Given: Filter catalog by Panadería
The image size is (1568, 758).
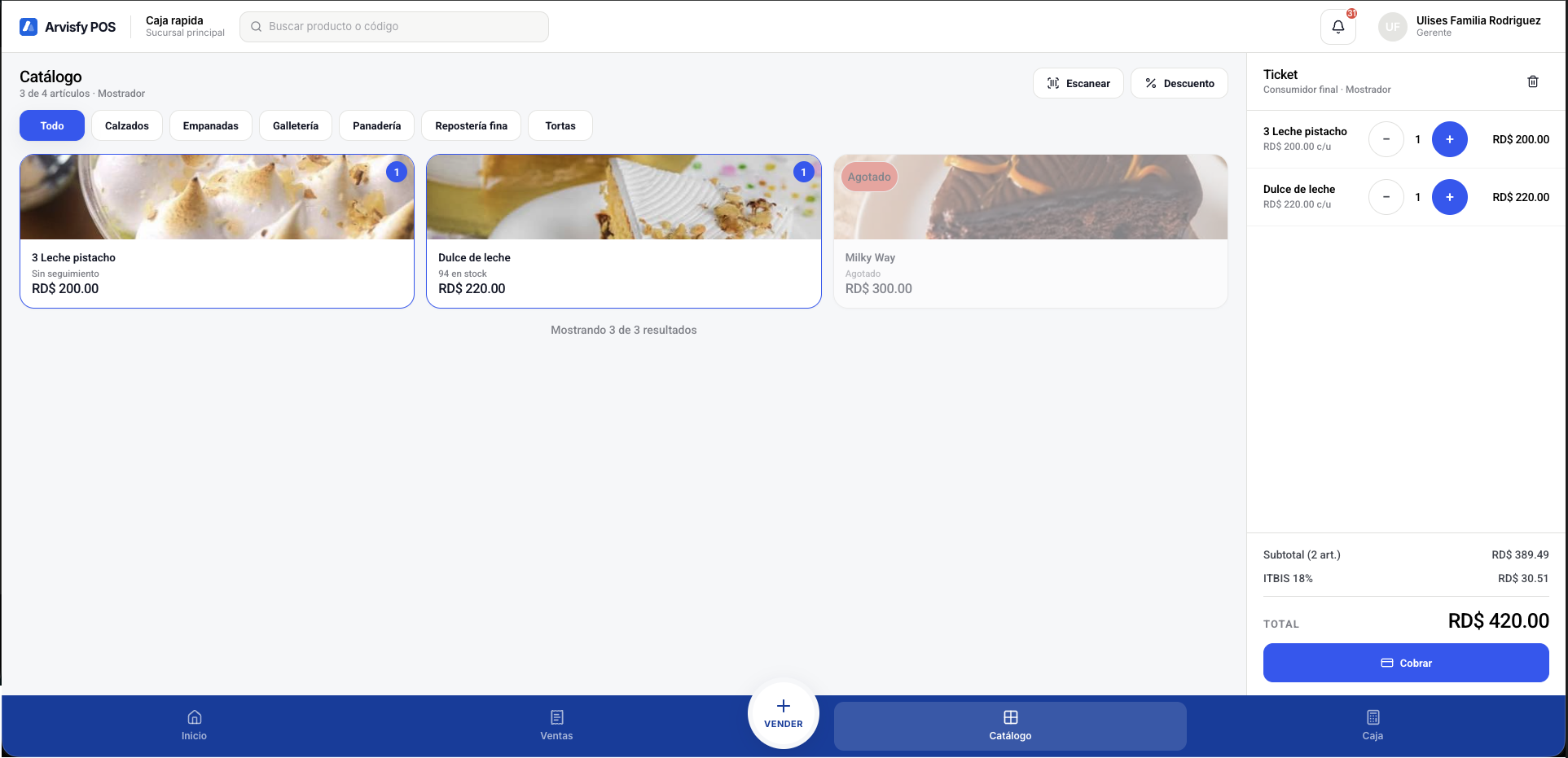Looking at the screenshot, I should pyautogui.click(x=376, y=125).
